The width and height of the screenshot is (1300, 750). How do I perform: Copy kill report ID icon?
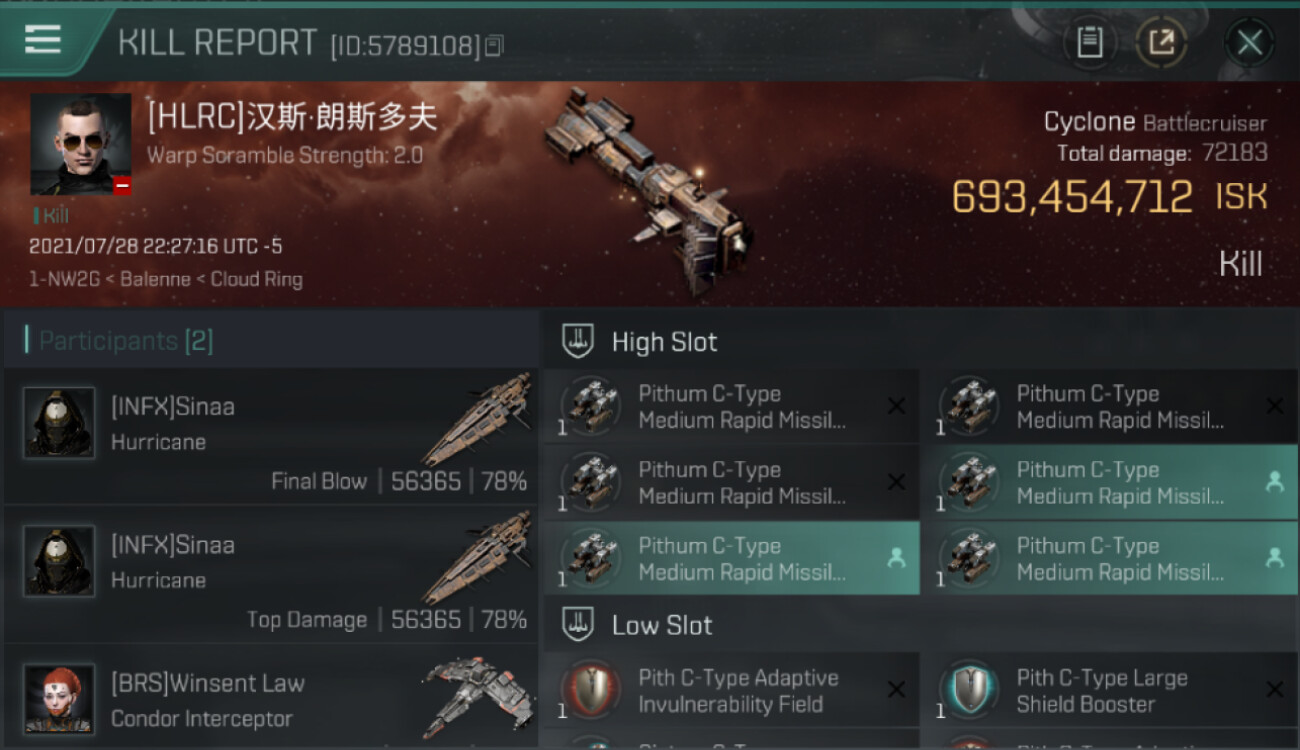494,46
